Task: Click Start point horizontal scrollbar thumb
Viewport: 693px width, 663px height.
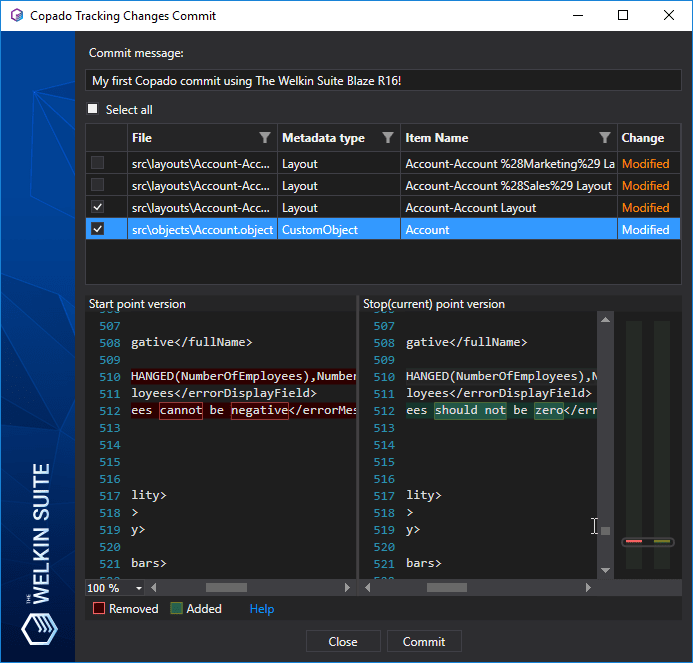Action: 226,587
